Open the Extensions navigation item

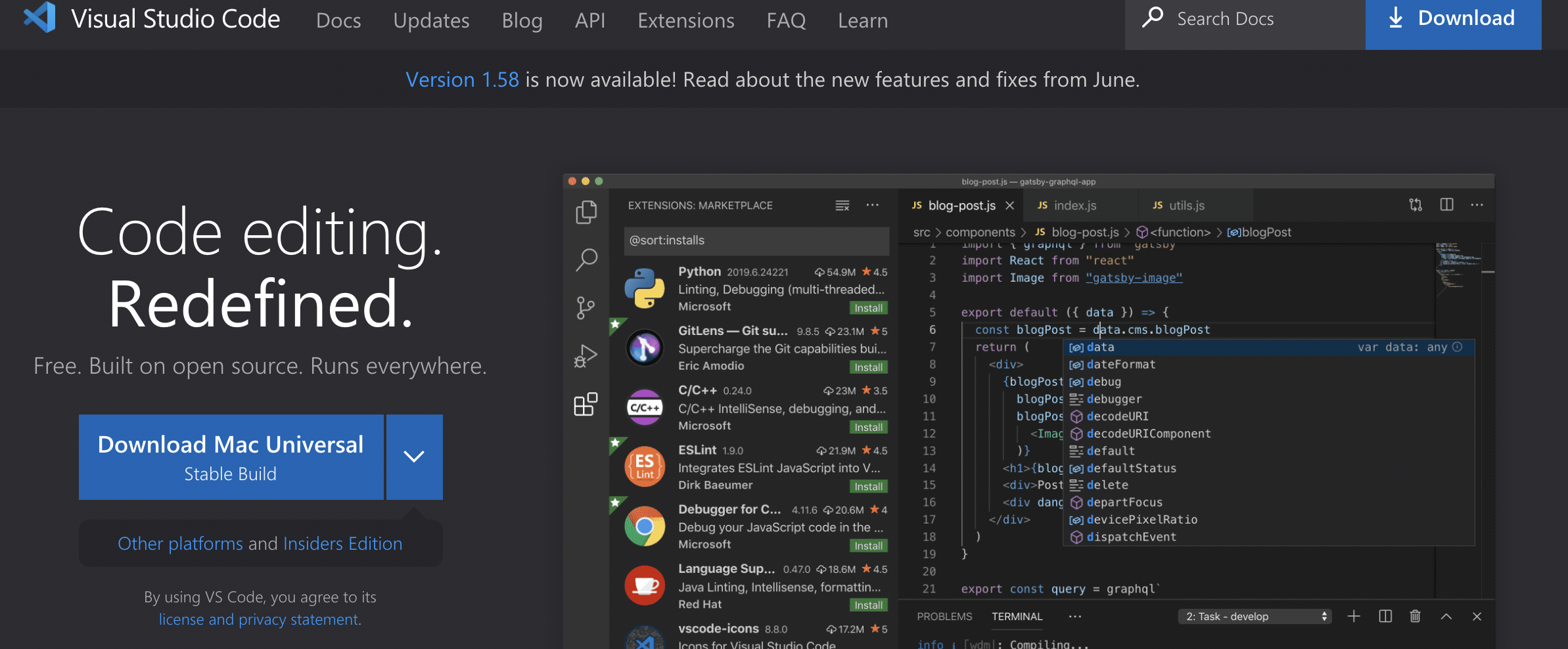click(686, 20)
